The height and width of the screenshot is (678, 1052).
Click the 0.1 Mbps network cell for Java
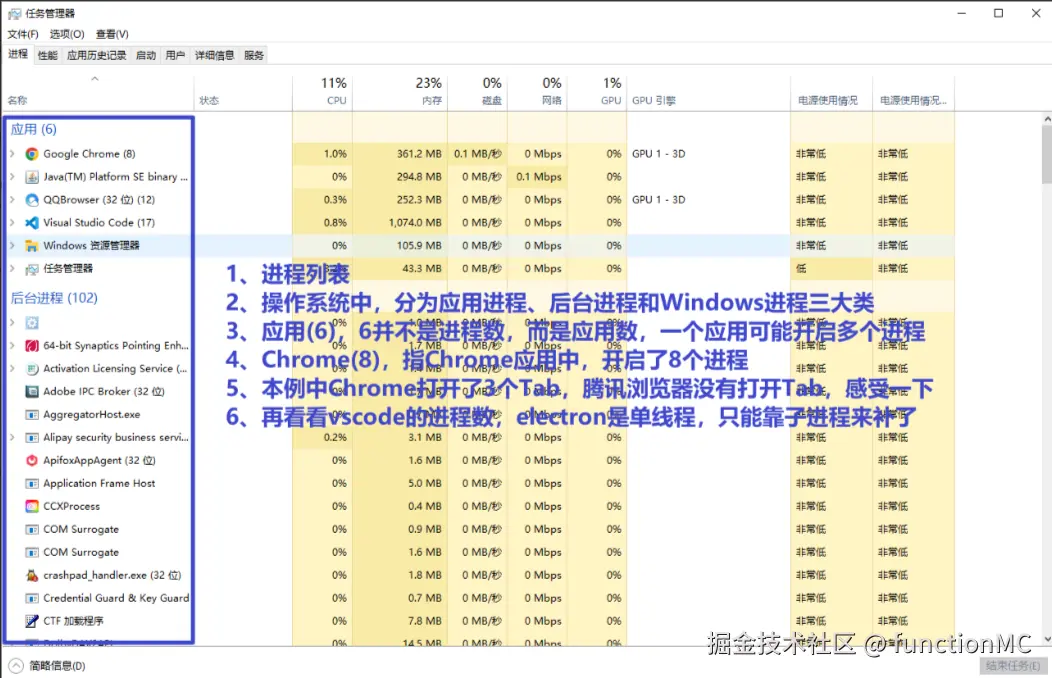(x=539, y=177)
